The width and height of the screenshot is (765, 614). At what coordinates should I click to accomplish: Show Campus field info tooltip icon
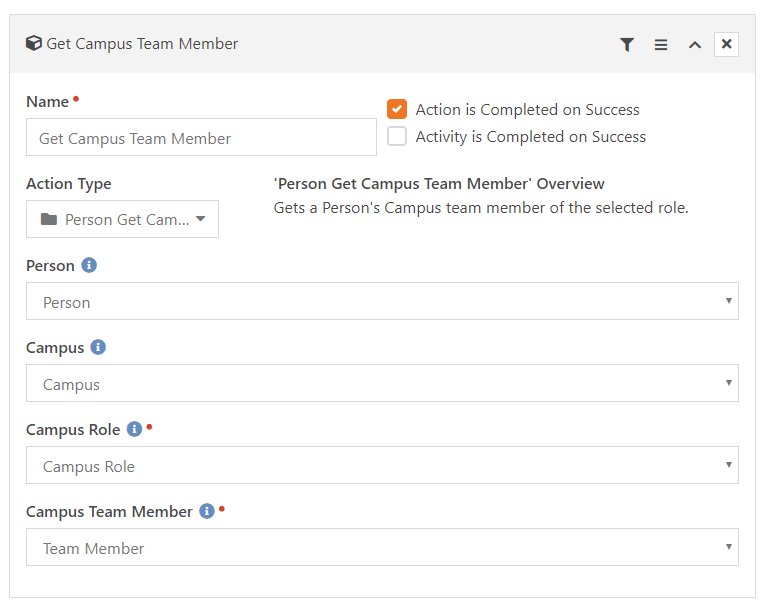[x=98, y=347]
